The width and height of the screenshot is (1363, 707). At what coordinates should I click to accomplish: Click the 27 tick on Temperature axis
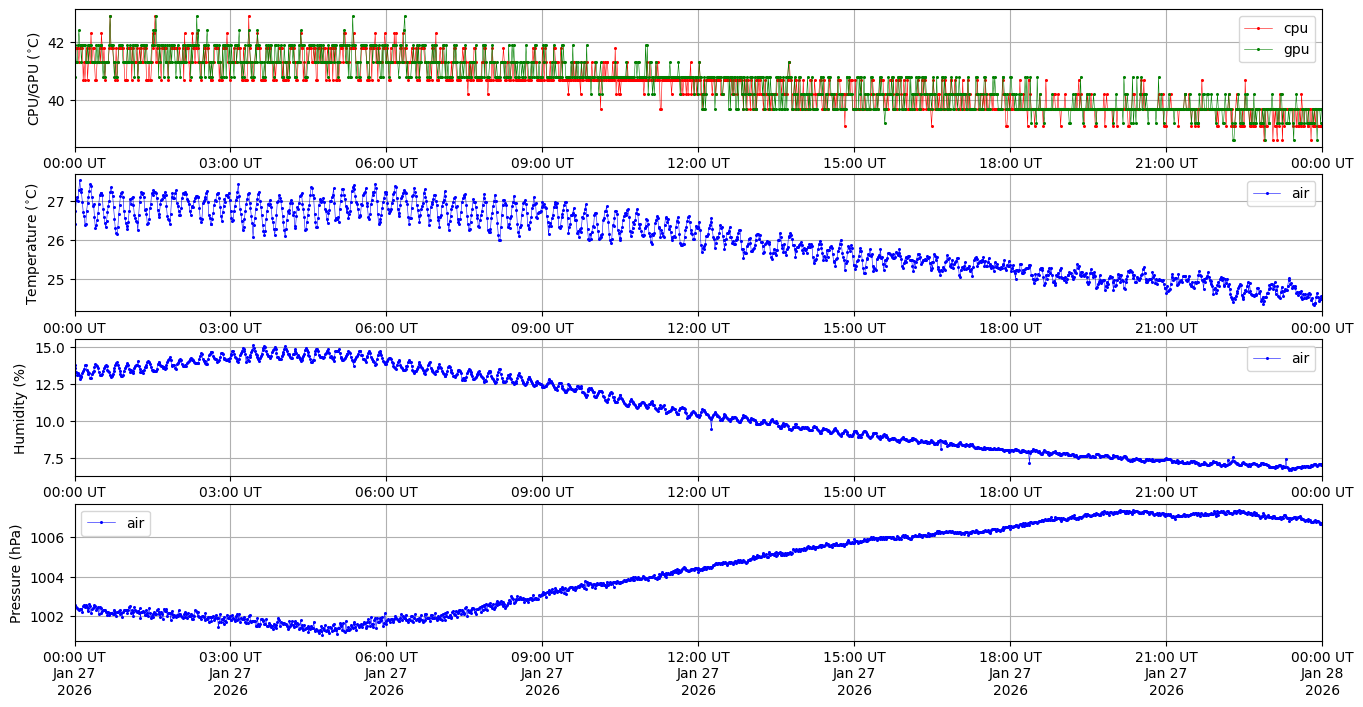(x=55, y=202)
